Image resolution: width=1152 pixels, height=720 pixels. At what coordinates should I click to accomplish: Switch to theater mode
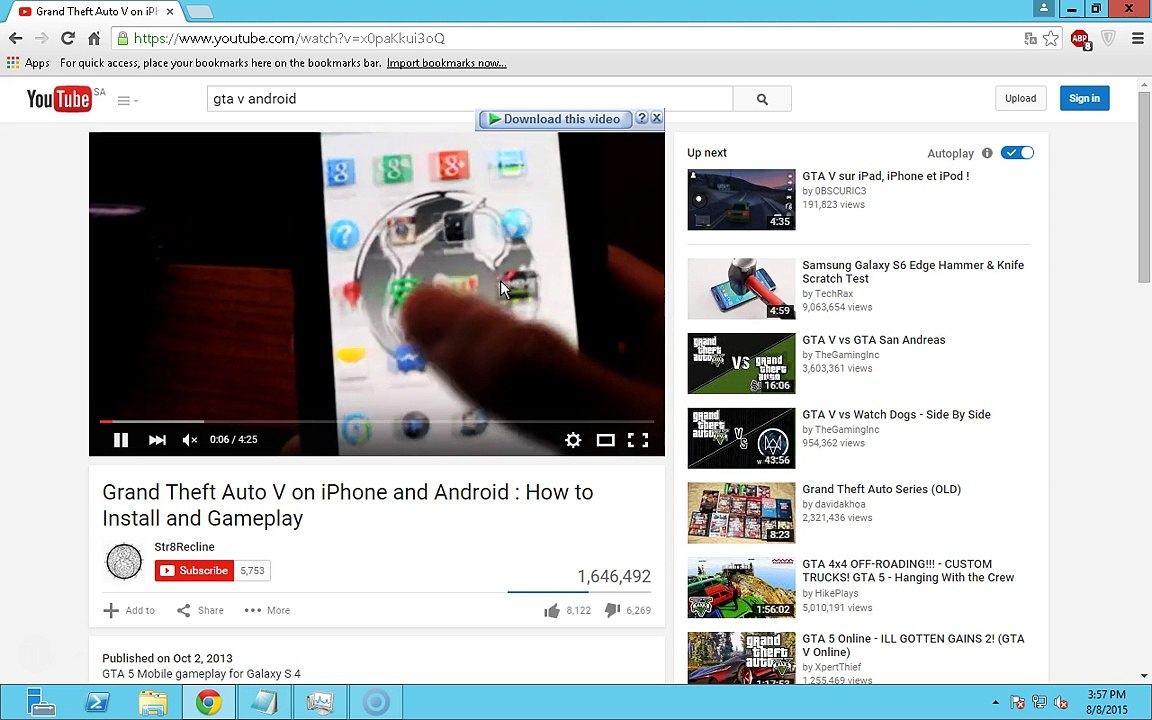tap(605, 439)
